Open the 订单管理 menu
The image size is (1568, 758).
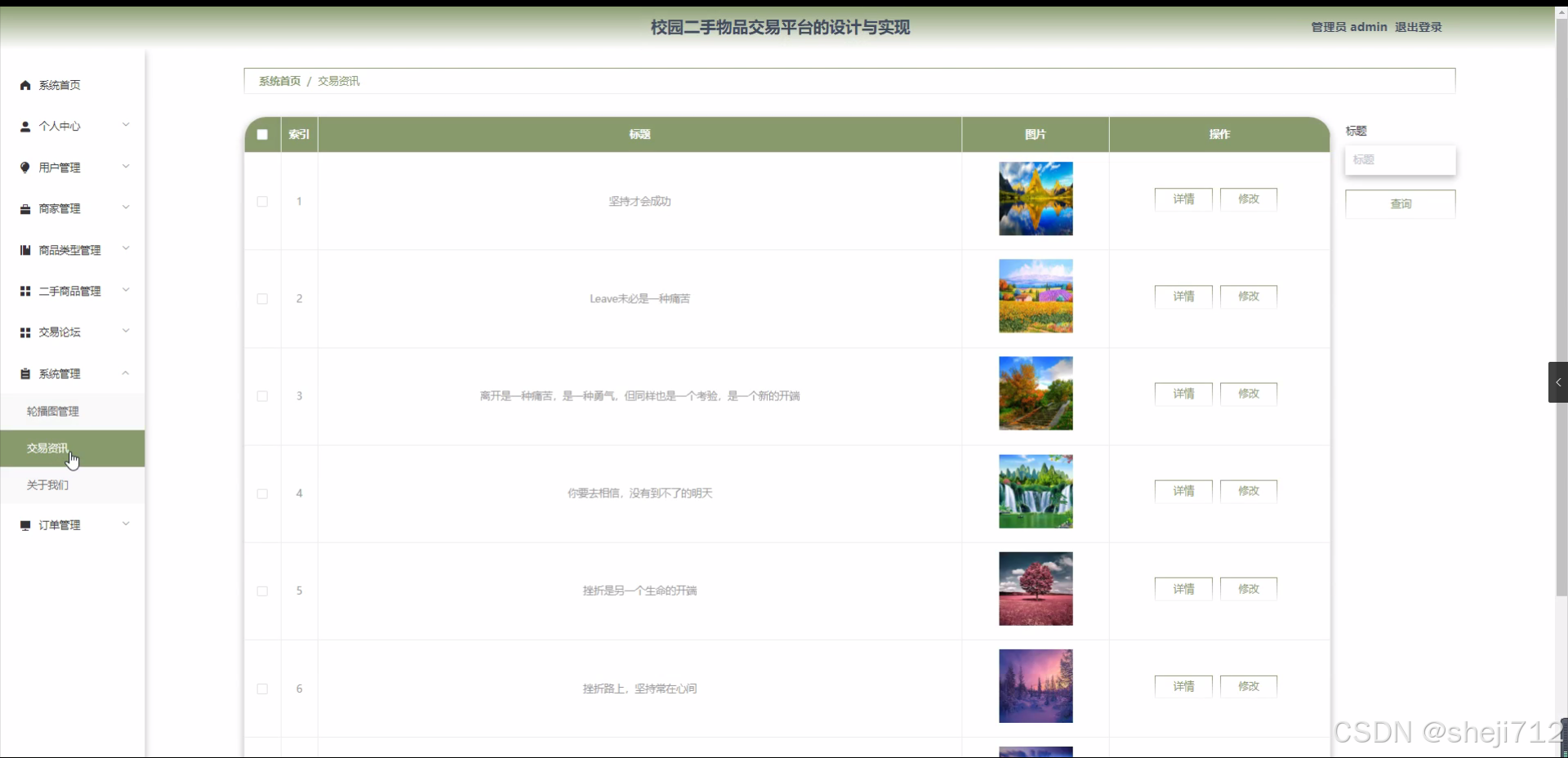73,525
